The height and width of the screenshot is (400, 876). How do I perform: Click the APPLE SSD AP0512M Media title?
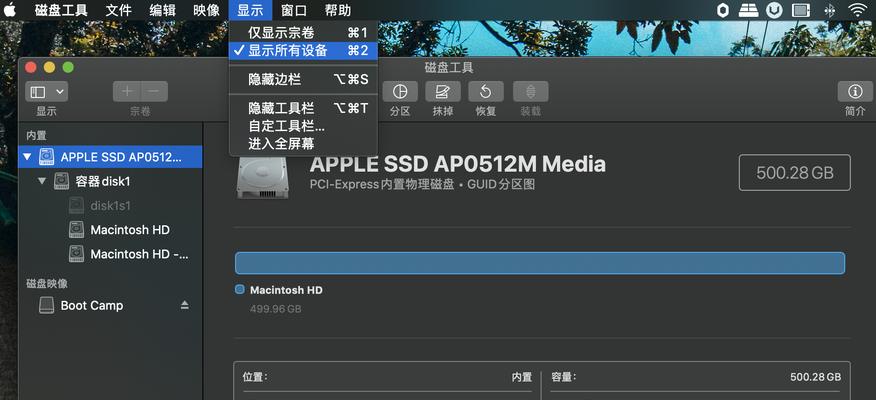pyautogui.click(x=458, y=164)
